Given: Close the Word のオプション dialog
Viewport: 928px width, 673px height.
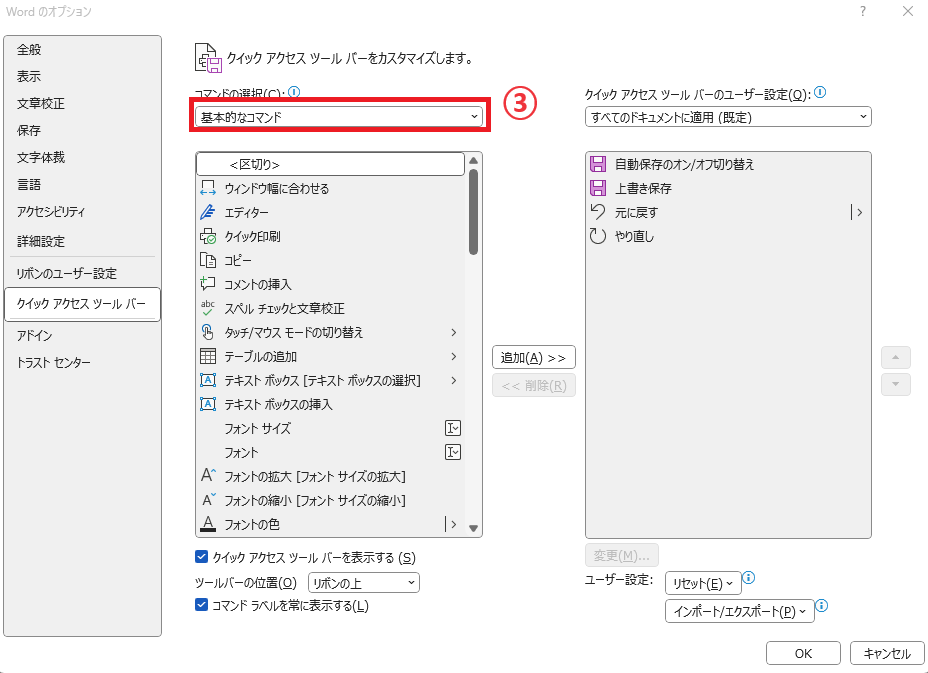Looking at the screenshot, I should point(908,11).
